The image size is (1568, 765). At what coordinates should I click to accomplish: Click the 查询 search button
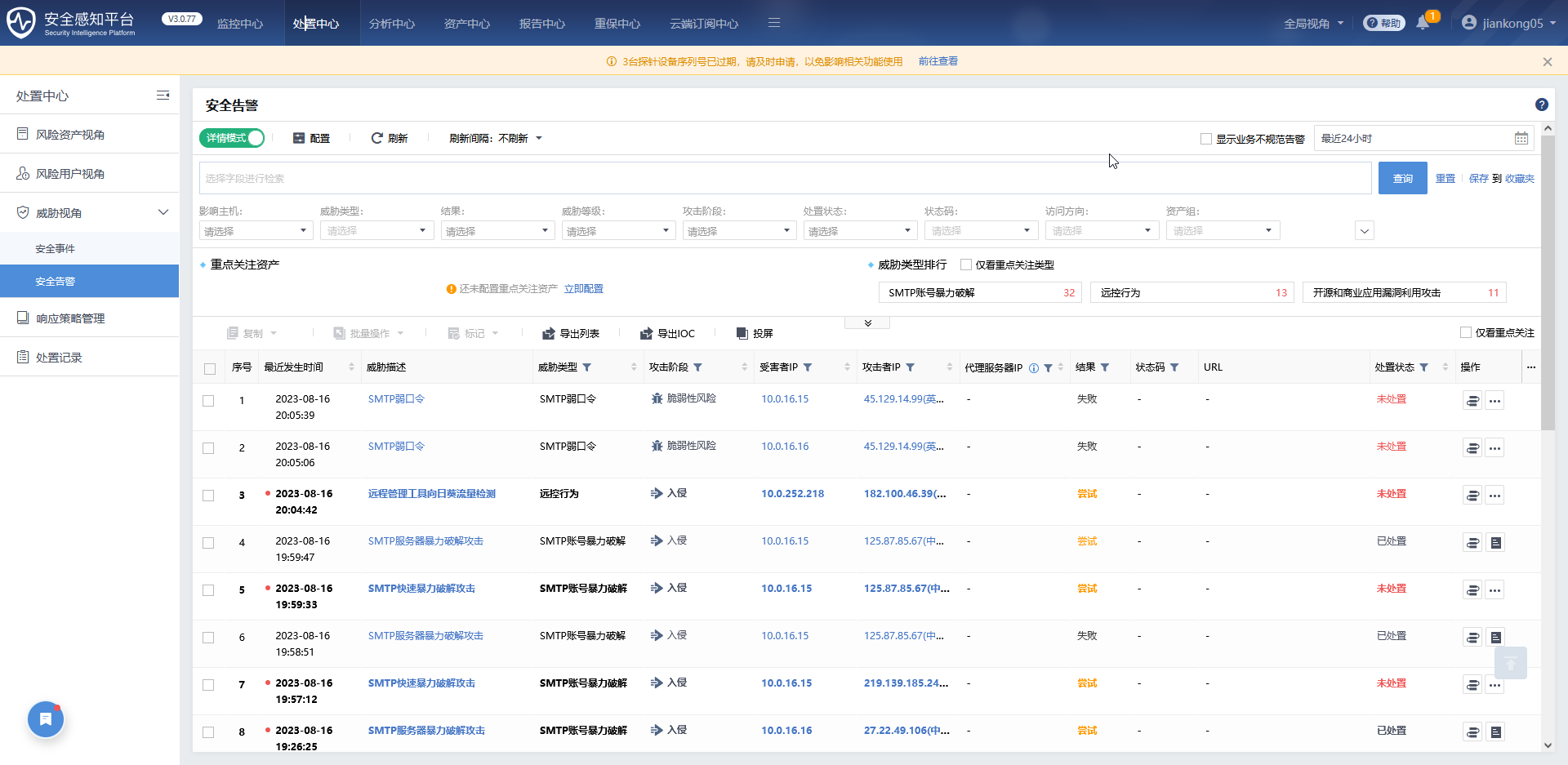1403,178
